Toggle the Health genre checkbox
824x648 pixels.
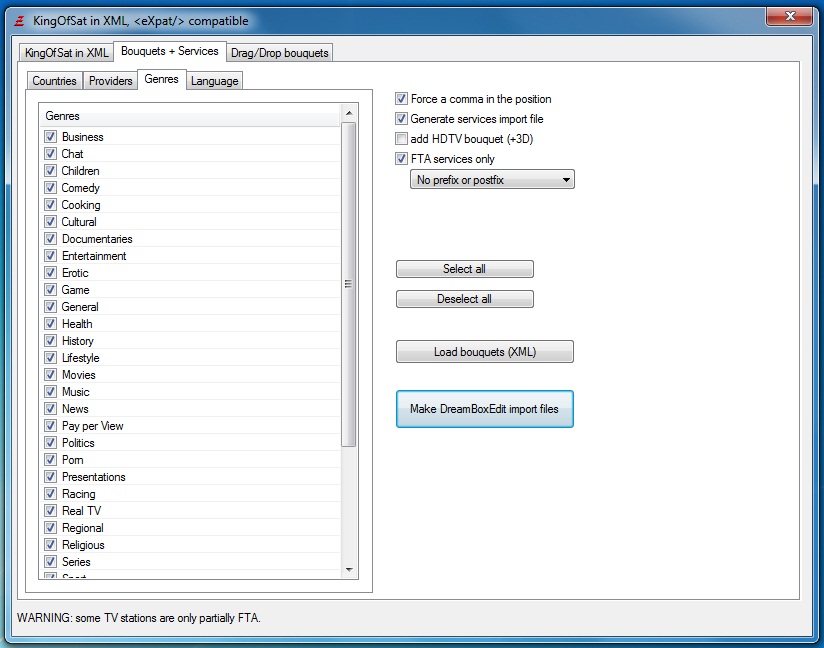point(50,324)
